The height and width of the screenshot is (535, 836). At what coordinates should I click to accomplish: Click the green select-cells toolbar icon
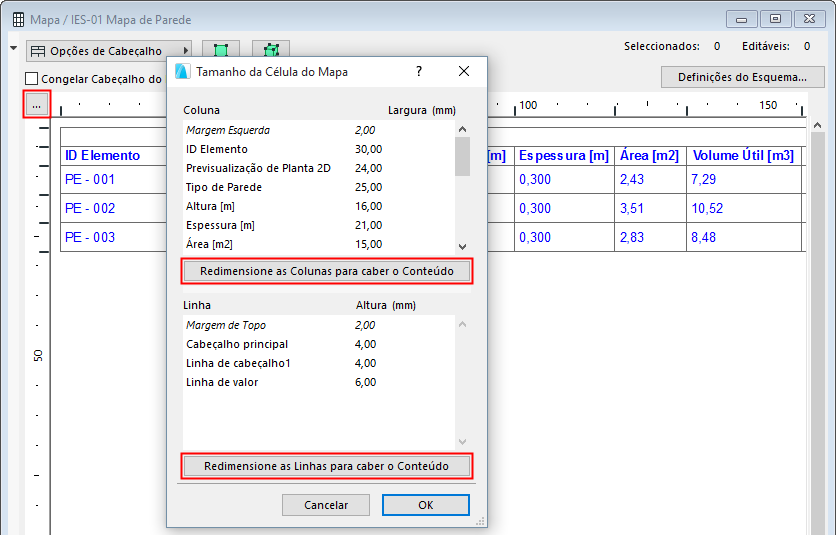point(221,50)
